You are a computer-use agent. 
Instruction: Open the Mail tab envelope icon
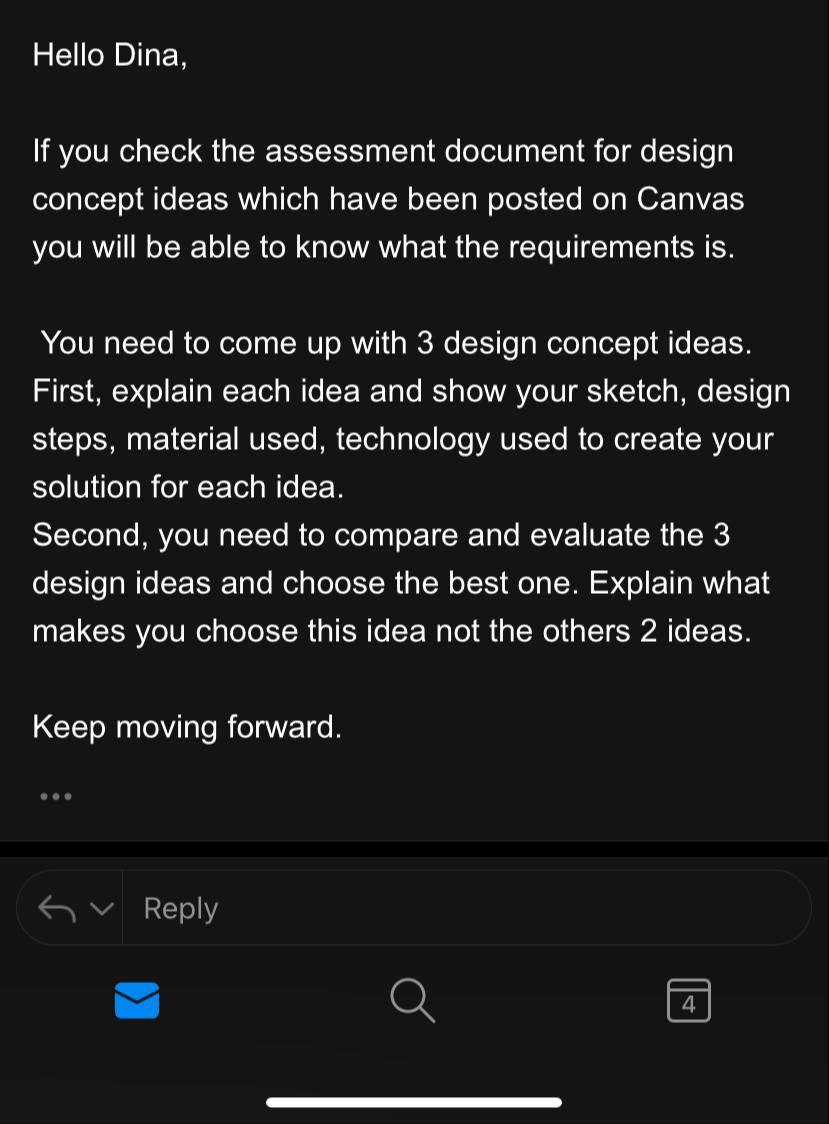click(137, 1000)
